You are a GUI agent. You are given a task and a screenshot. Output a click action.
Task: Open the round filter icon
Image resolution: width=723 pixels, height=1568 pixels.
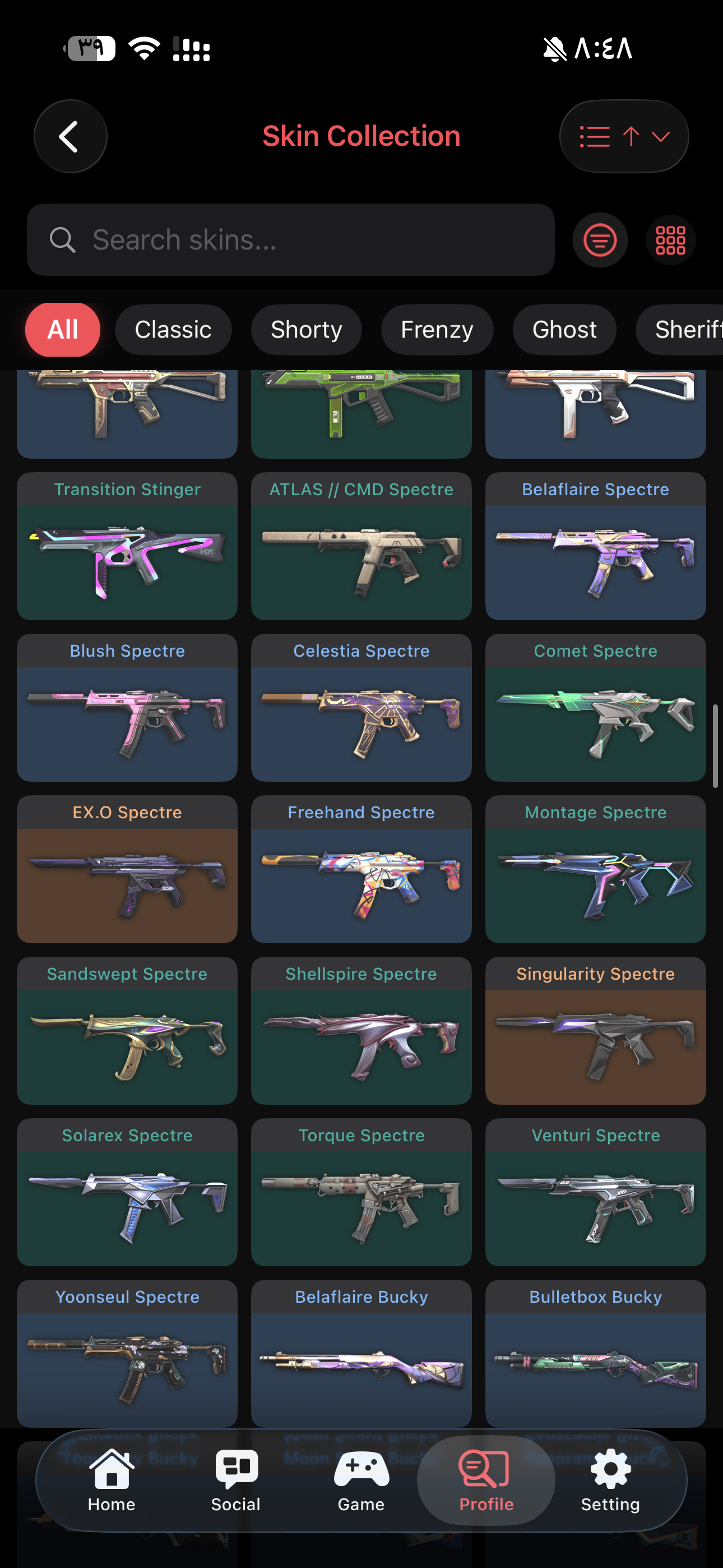[600, 240]
